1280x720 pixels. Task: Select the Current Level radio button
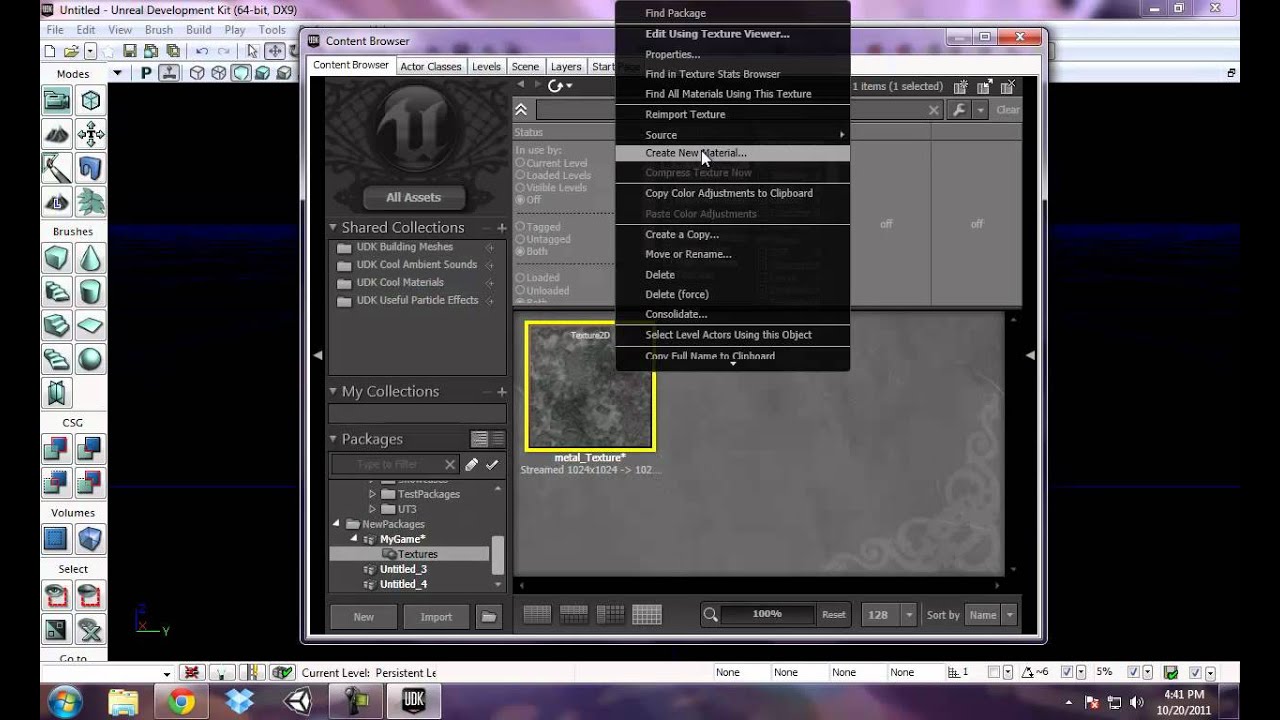520,163
